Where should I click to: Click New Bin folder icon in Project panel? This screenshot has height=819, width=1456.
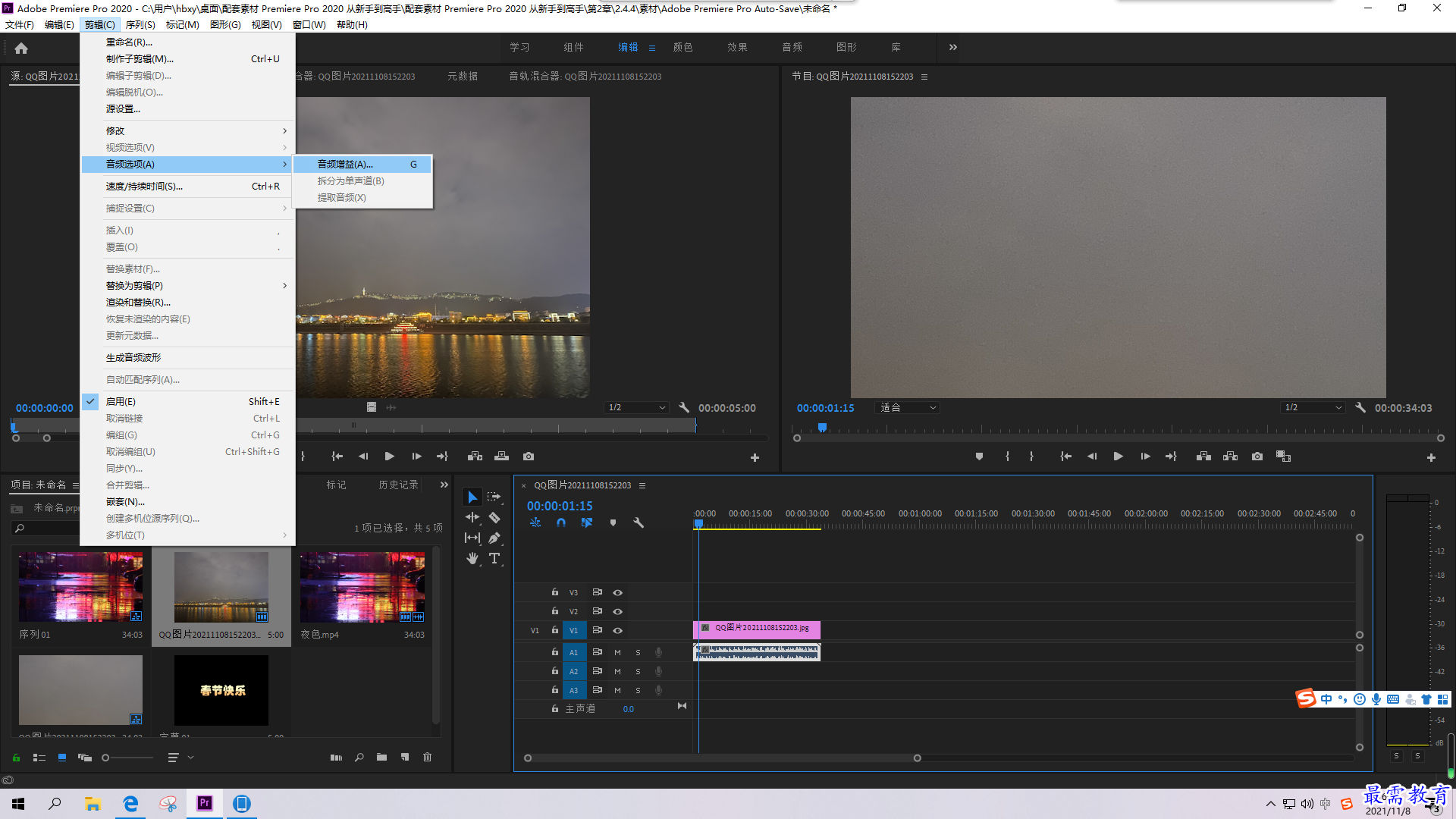click(381, 757)
